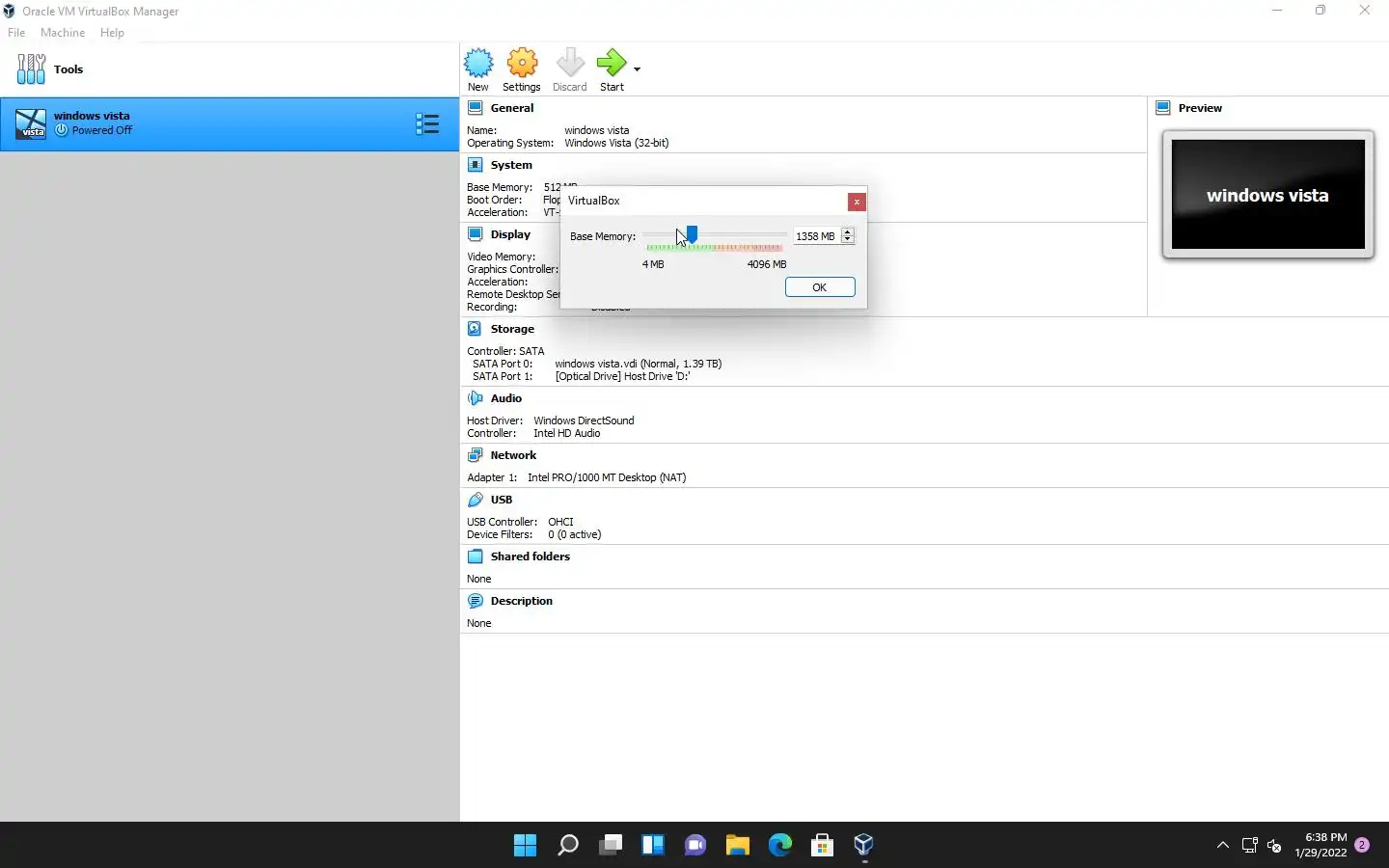This screenshot has height=868, width=1389.
Task: Click the Intel PRO/1000 MT Desktop (NAT) adapter text
Action: (607, 477)
